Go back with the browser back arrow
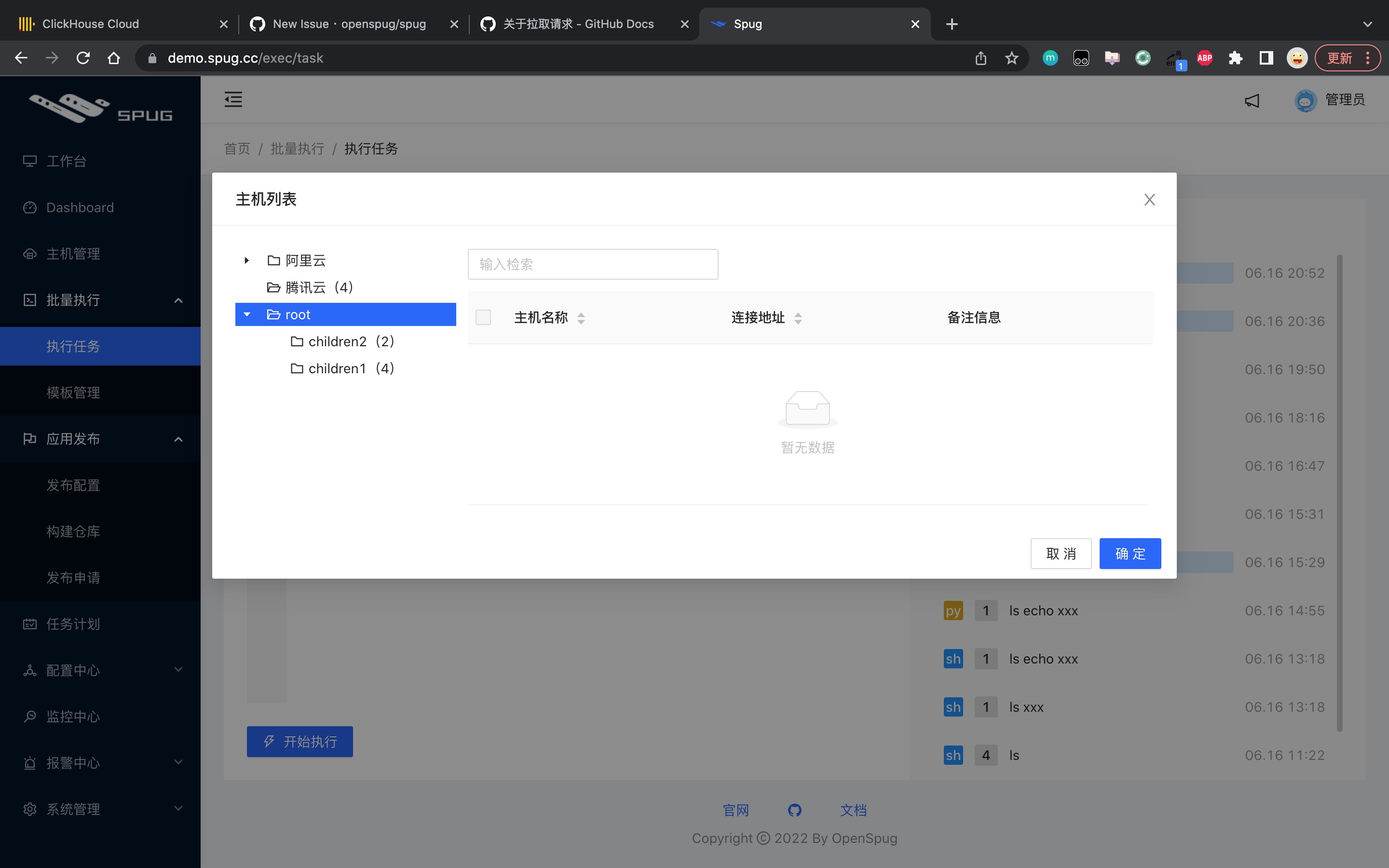 pos(21,58)
